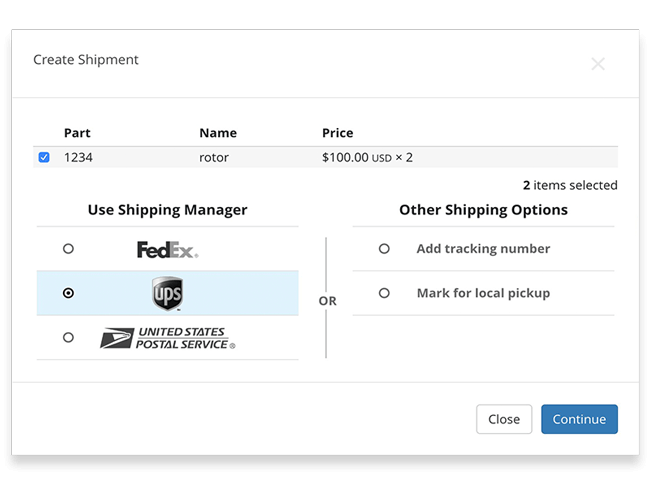Choose the USPS radio button
This screenshot has width=650, height=492.
[68, 338]
